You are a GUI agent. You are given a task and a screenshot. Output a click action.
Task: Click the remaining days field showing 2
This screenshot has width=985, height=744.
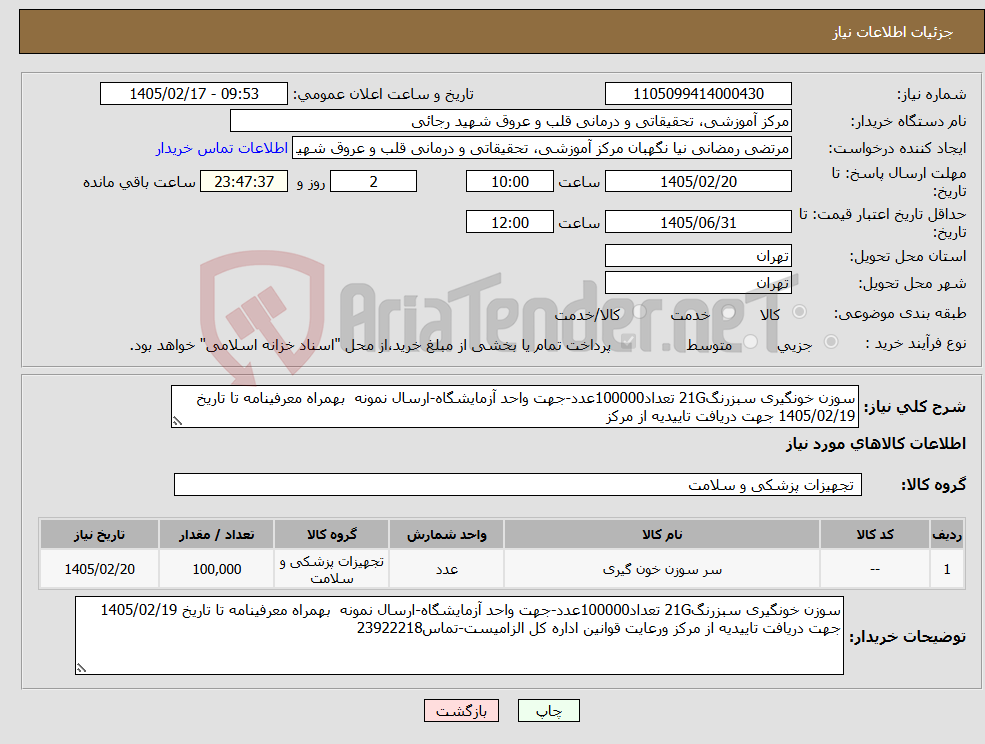[x=373, y=182]
